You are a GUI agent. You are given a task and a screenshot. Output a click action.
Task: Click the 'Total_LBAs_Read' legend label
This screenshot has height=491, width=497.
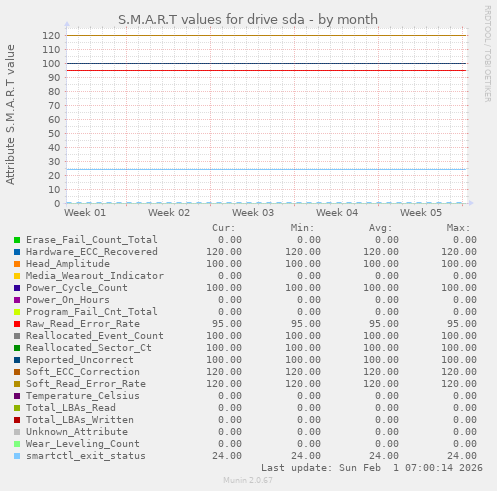[x=71, y=408]
